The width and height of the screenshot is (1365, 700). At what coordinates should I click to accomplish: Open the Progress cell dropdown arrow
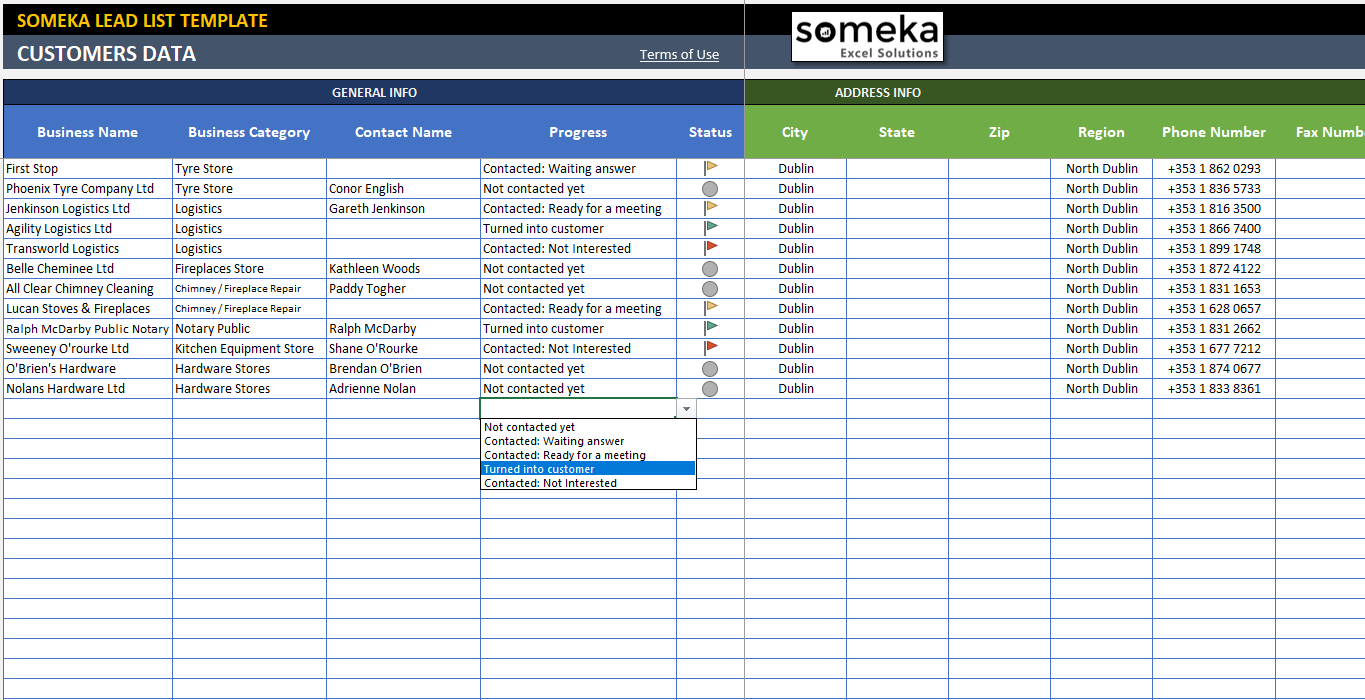coord(686,408)
